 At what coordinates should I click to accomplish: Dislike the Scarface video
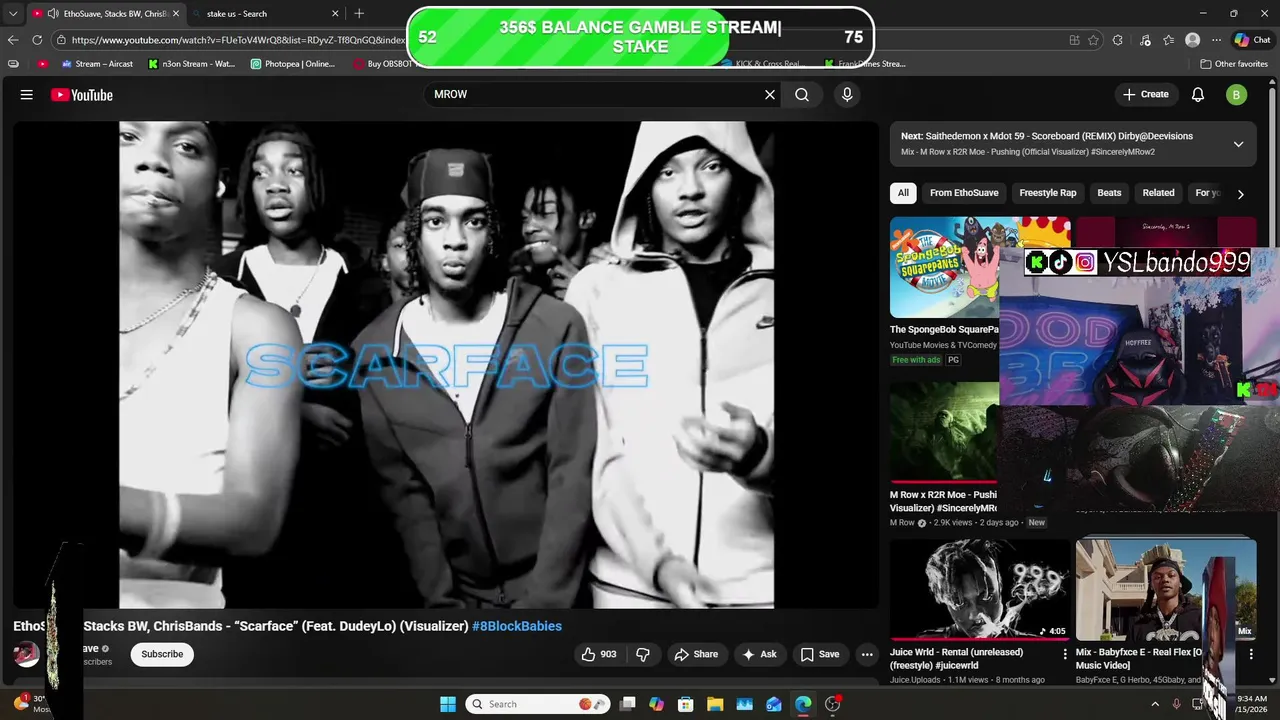point(643,654)
